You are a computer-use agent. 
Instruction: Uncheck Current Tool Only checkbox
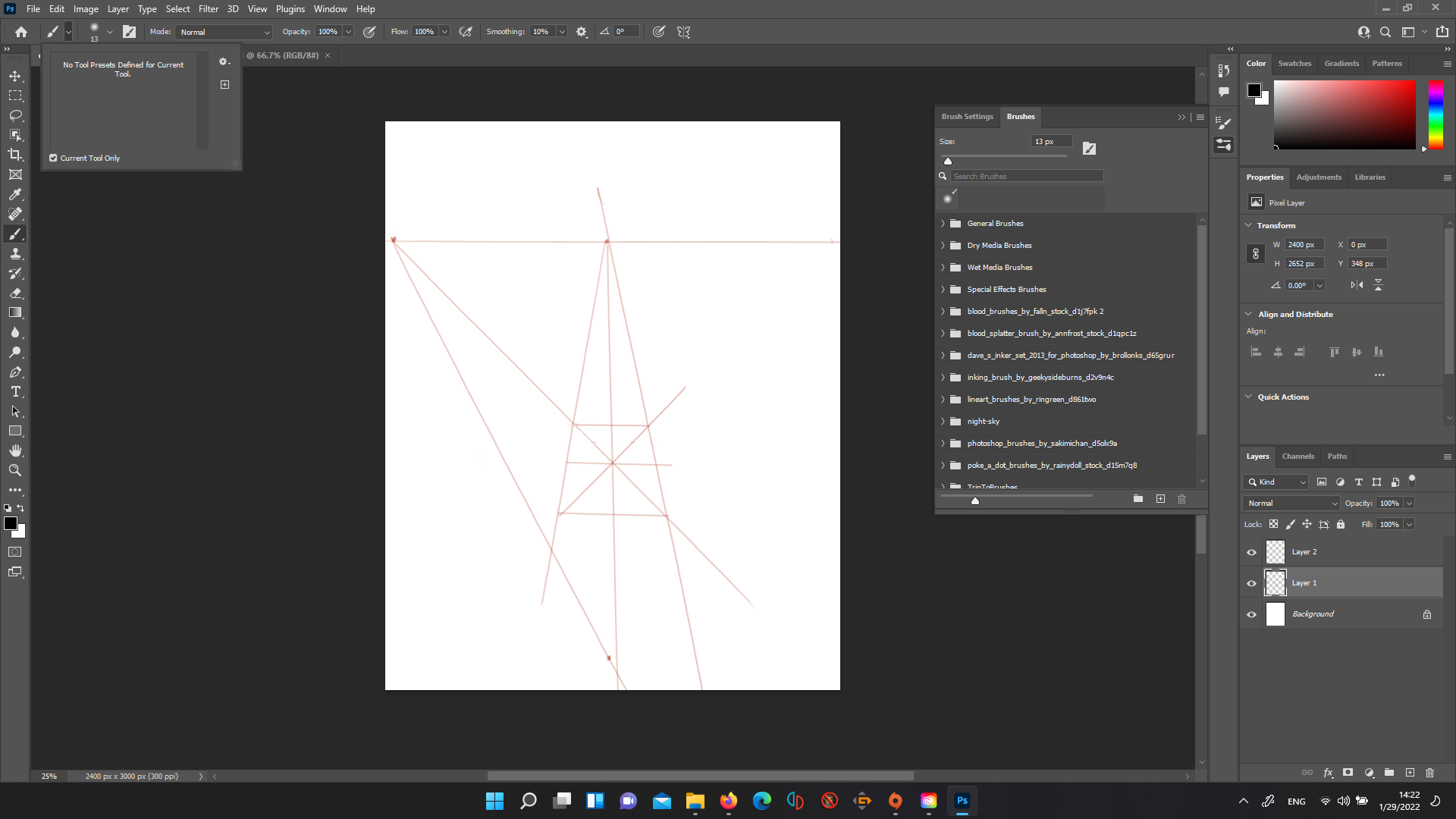[53, 158]
